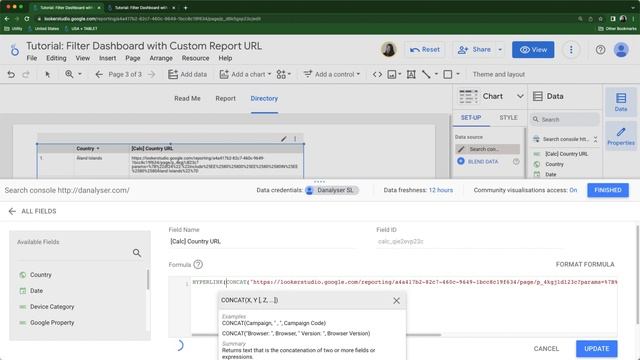640x360 pixels.
Task: Edit the Search console data source pencil
Action: (x=461, y=149)
